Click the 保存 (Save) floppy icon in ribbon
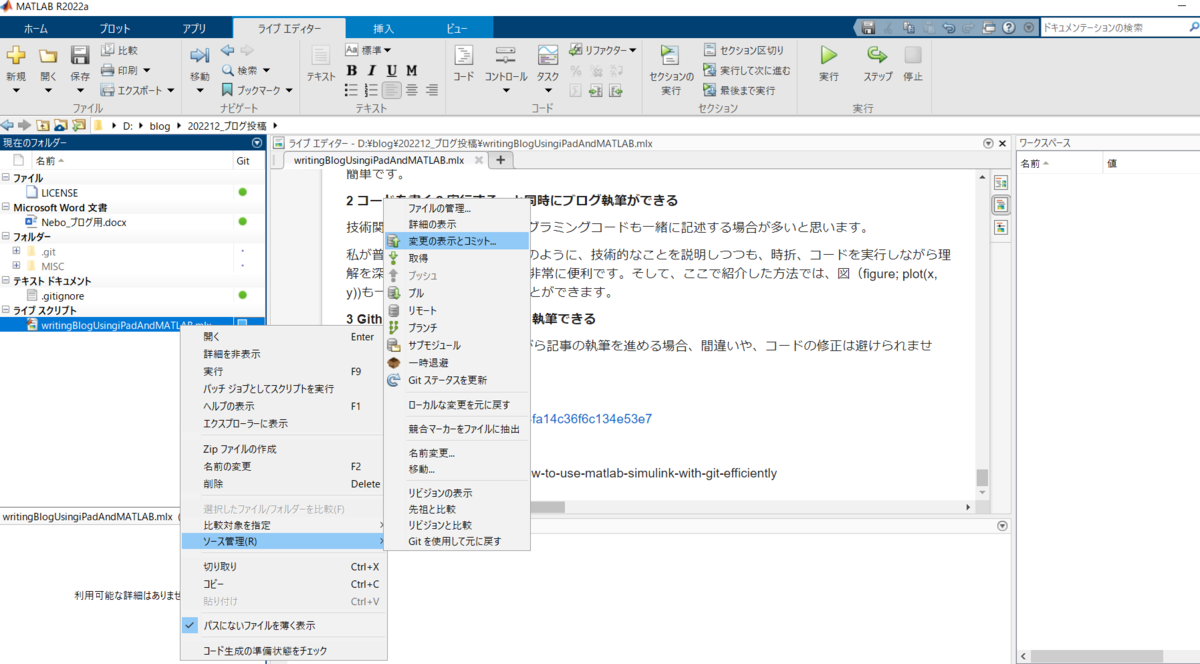Image resolution: width=1200 pixels, height=664 pixels. [80, 55]
